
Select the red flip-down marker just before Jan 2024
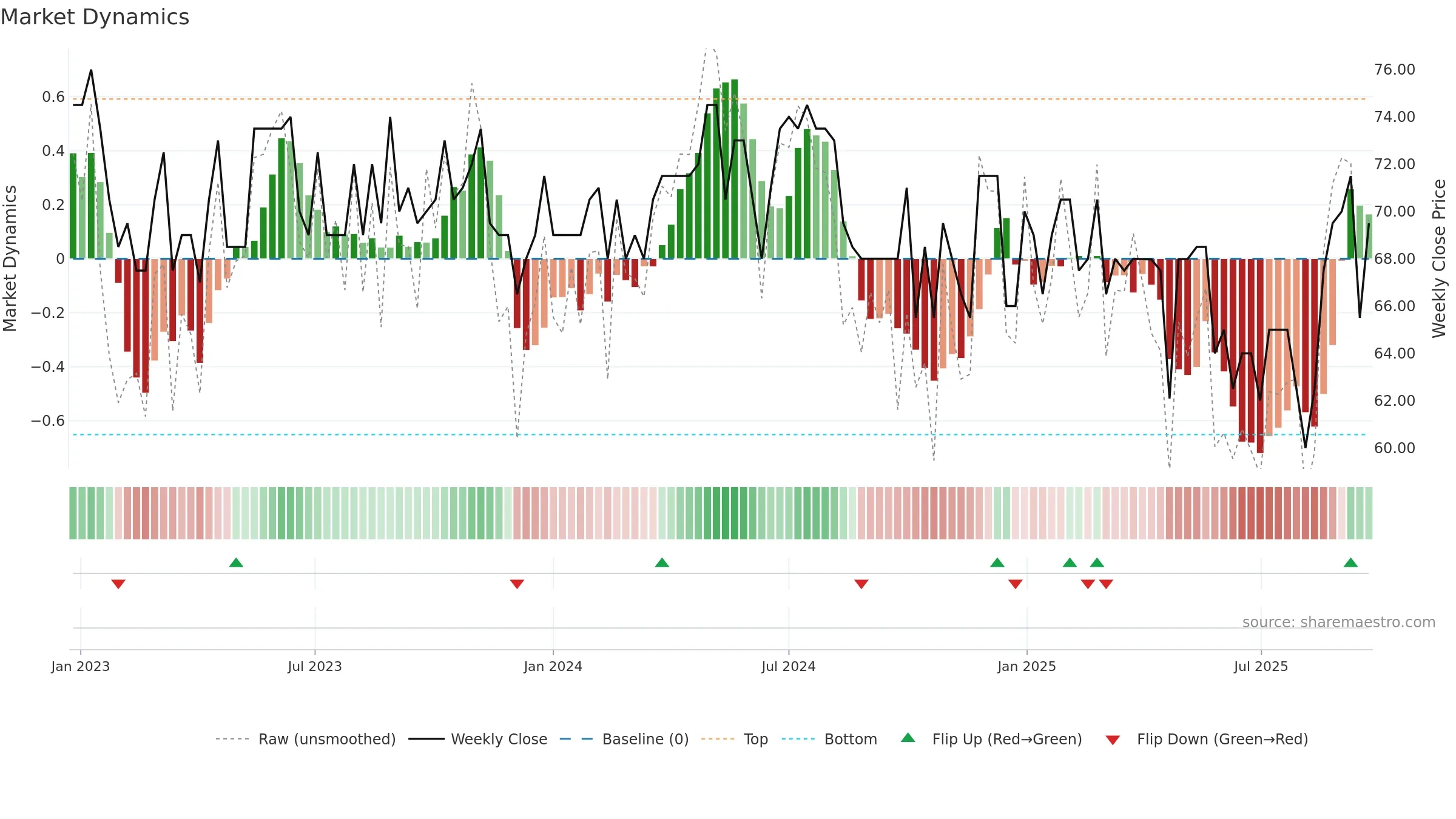pyautogui.click(x=517, y=584)
